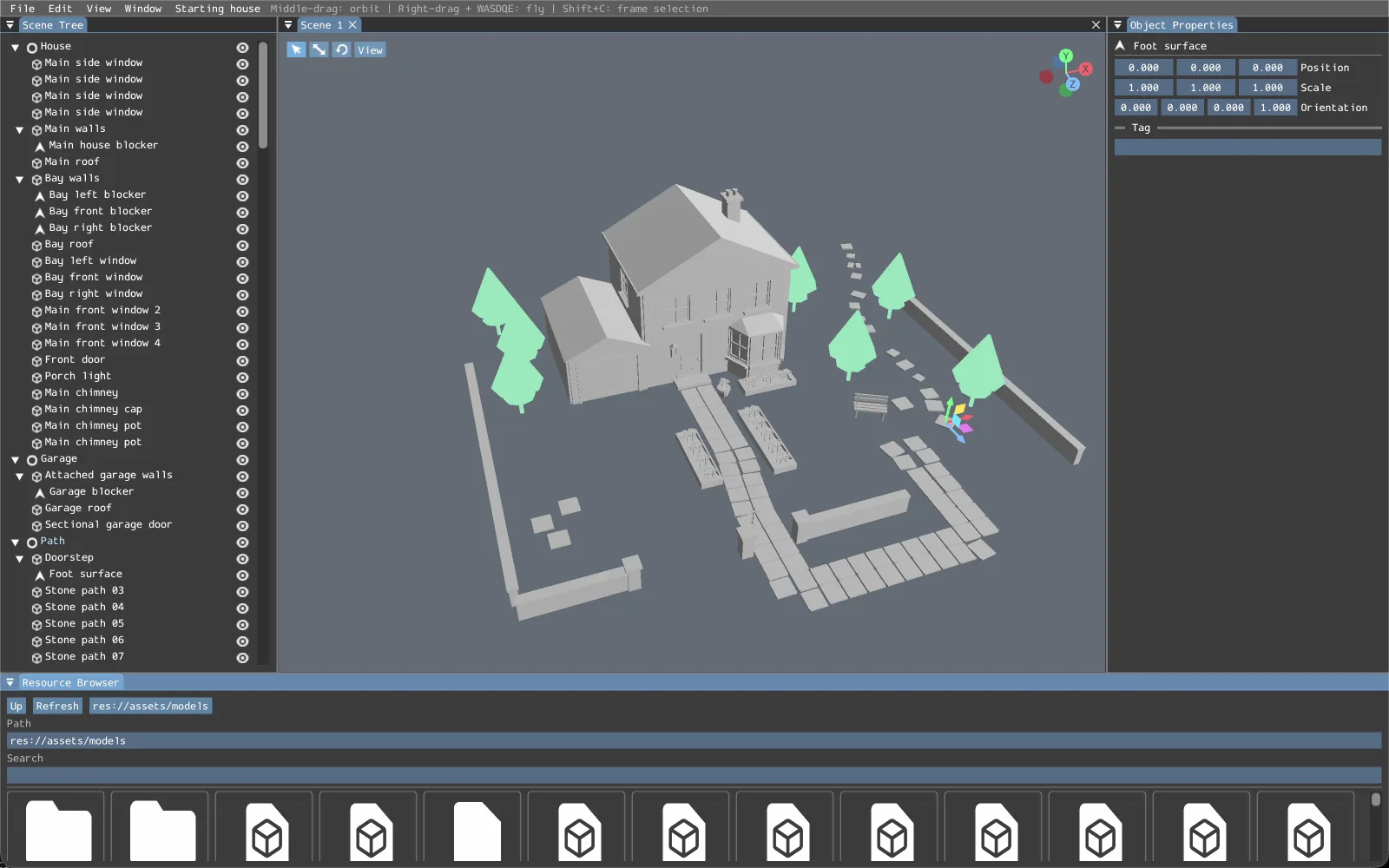Click the mesh icon beside Main roof
The width and height of the screenshot is (1389, 868).
(37, 162)
